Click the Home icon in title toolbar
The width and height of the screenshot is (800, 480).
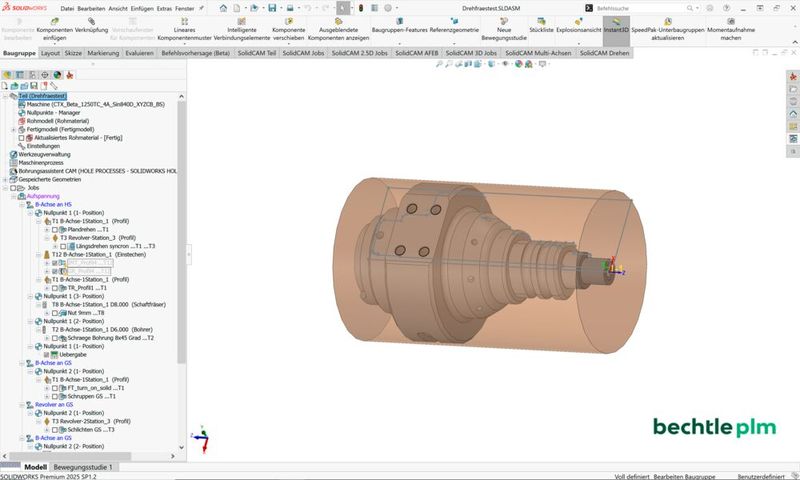coord(223,8)
